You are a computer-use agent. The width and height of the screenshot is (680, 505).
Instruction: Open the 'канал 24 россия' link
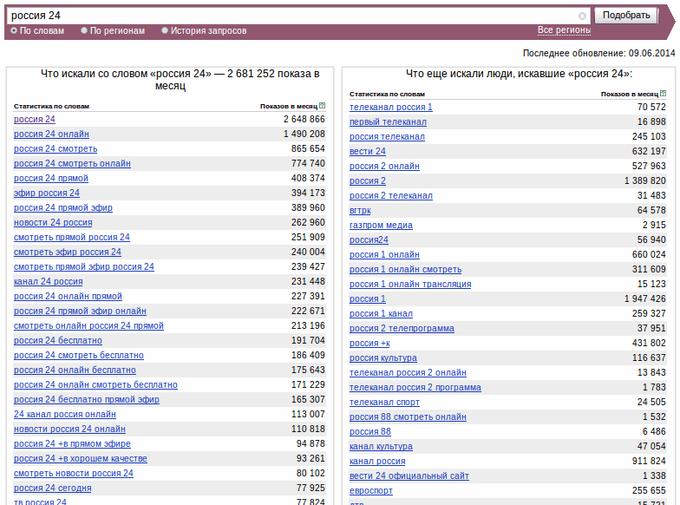(48, 282)
